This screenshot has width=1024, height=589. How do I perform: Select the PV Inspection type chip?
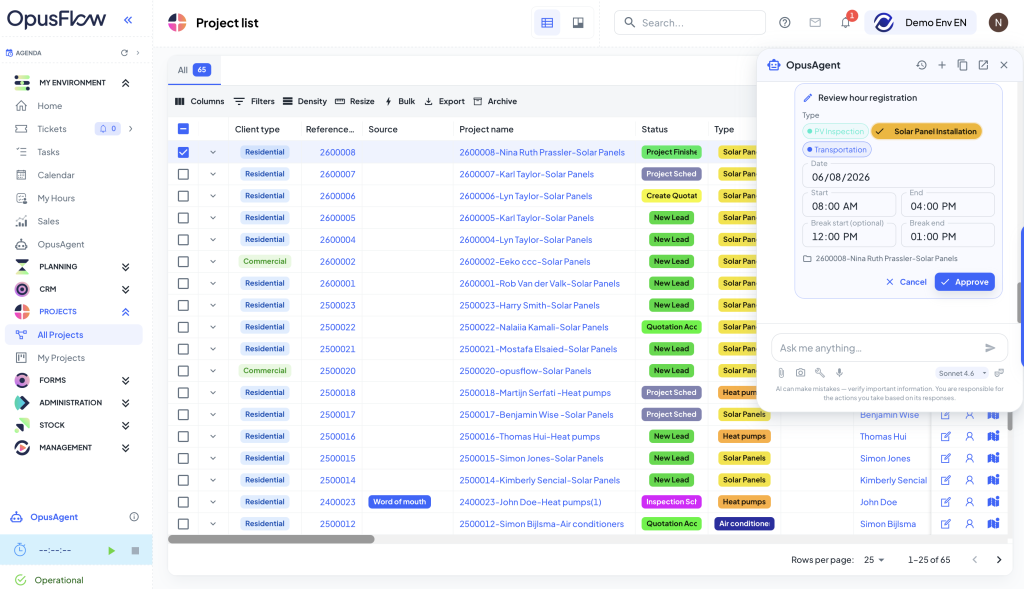[x=835, y=131]
